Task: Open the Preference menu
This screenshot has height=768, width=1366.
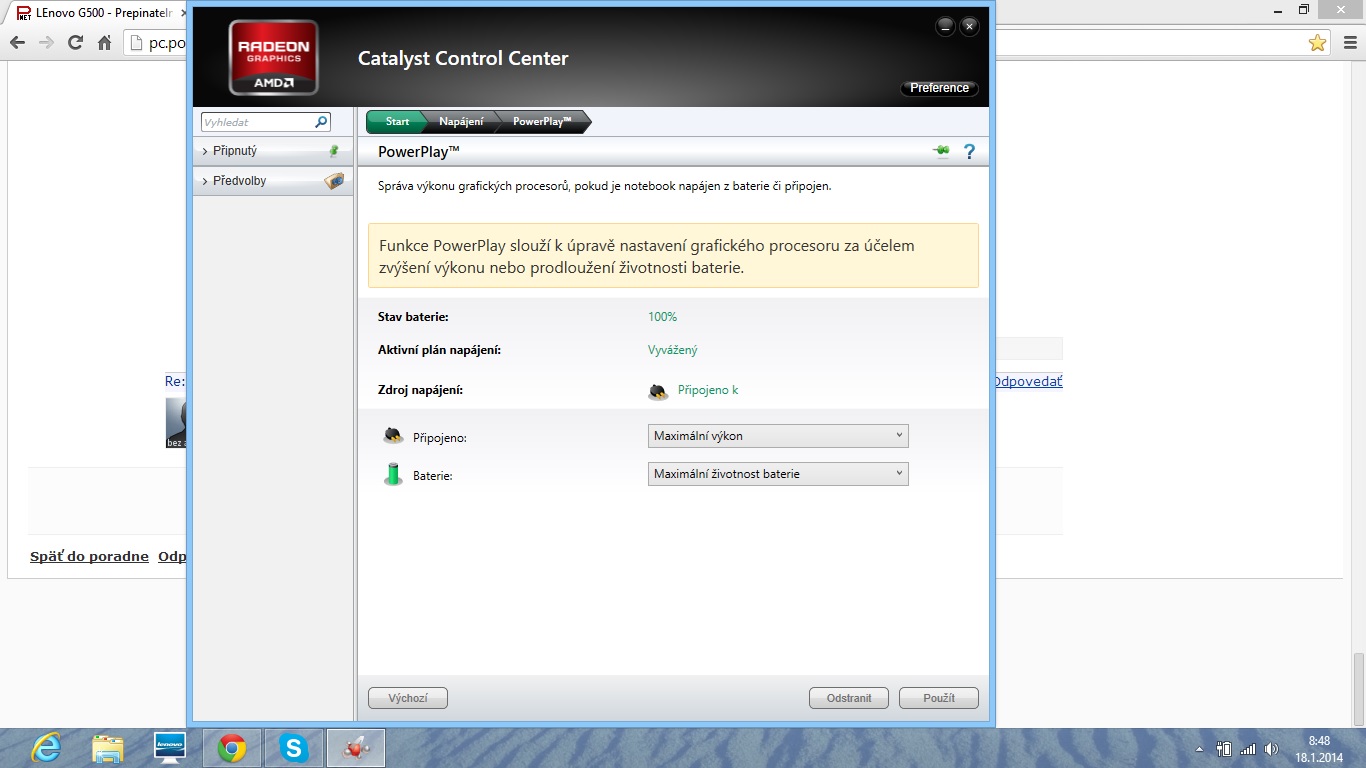Action: [x=939, y=88]
